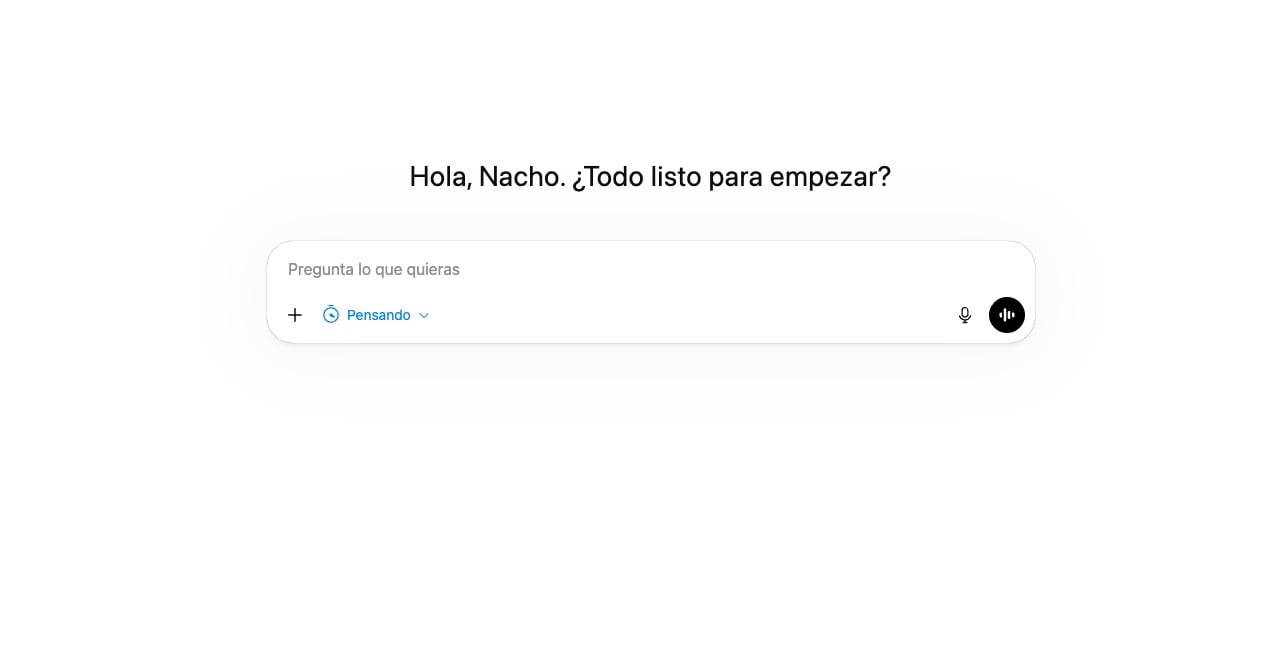This screenshot has height=654, width=1276.
Task: Click inside the rounded message composer box
Action: click(x=651, y=292)
